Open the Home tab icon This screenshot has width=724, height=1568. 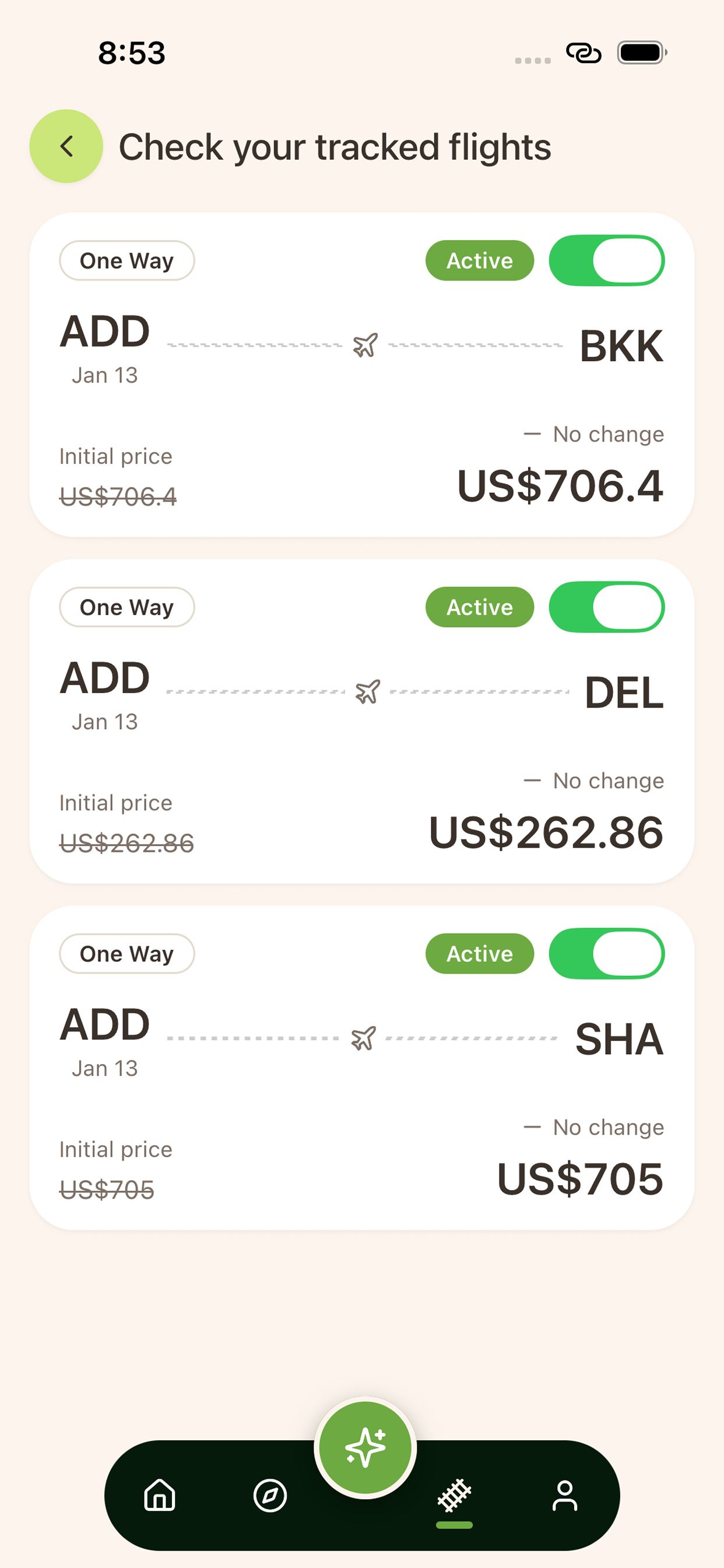(160, 1496)
